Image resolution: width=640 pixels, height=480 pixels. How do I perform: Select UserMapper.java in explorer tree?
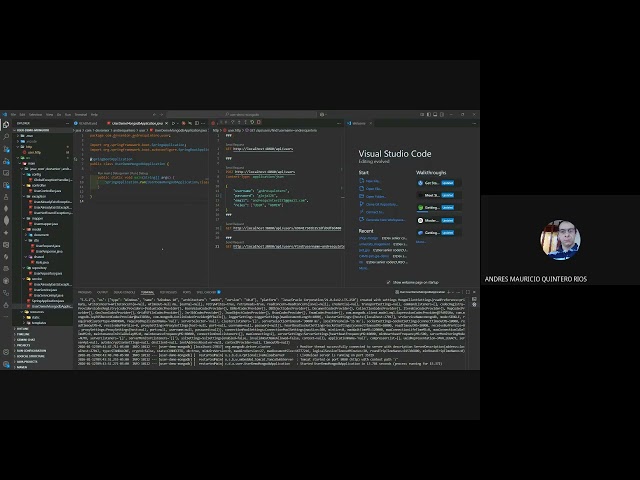point(46,224)
